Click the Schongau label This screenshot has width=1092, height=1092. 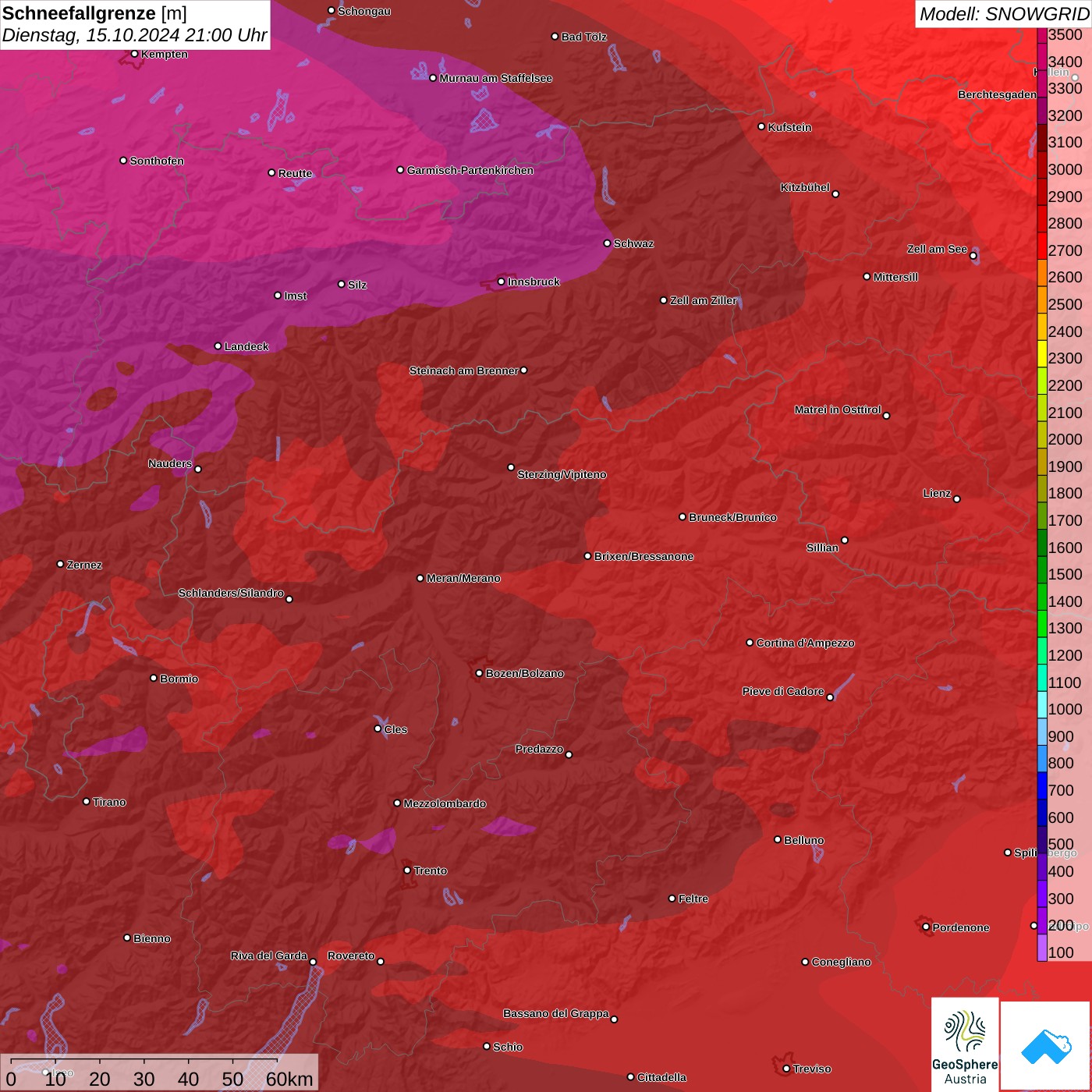[x=364, y=11]
